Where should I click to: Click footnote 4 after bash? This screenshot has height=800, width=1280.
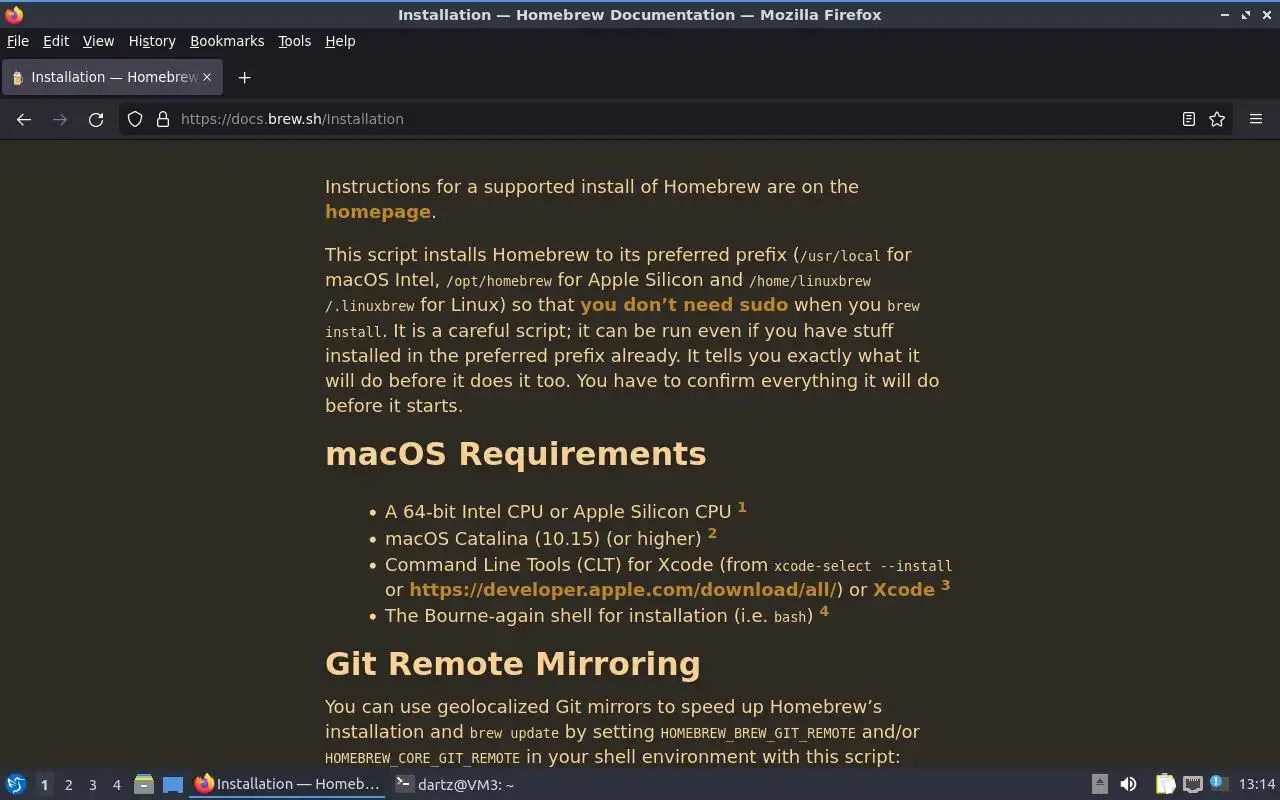click(x=824, y=610)
